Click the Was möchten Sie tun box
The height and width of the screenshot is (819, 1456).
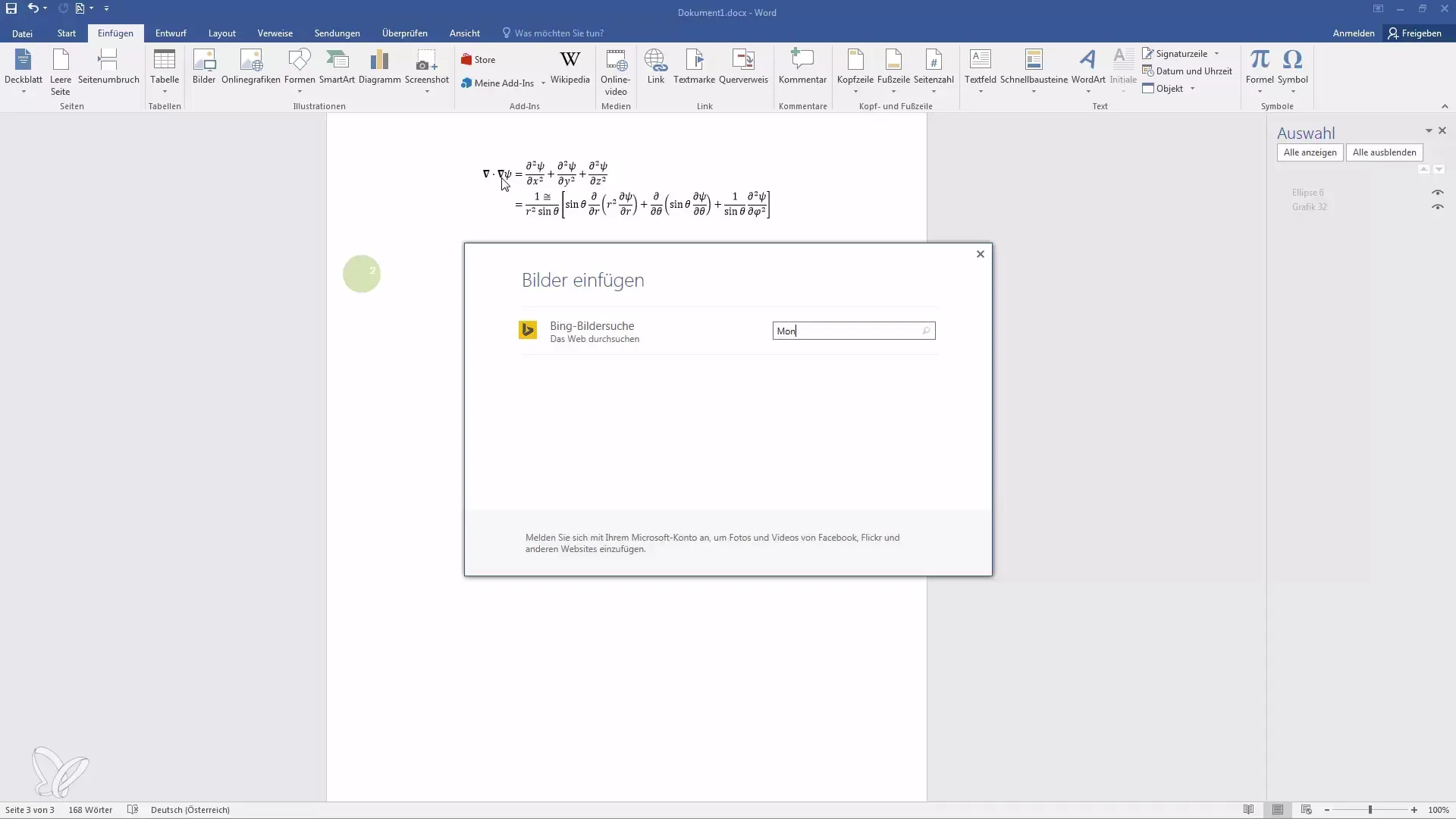pyautogui.click(x=554, y=33)
